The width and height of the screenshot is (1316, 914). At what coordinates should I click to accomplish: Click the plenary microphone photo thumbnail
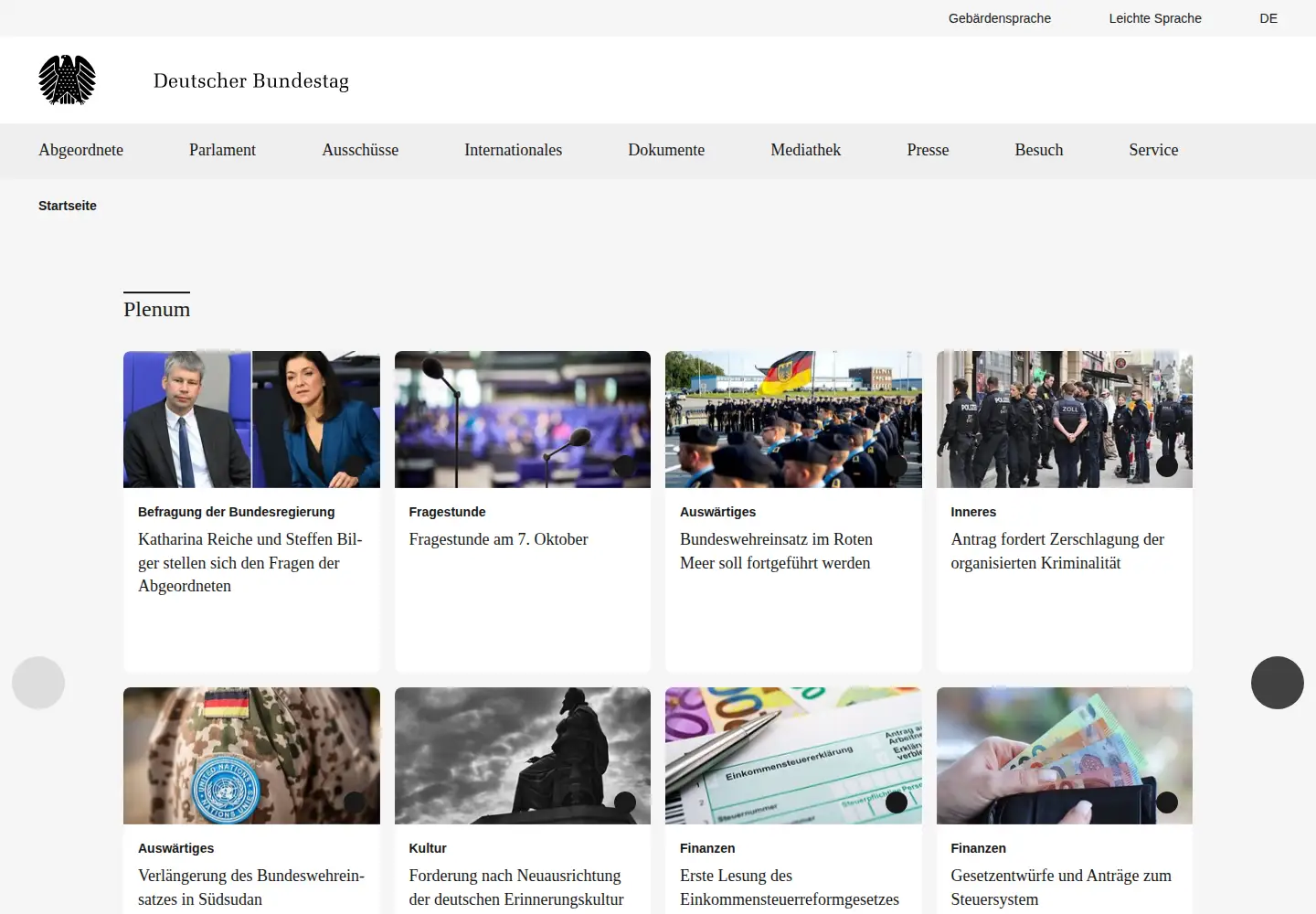tap(523, 420)
